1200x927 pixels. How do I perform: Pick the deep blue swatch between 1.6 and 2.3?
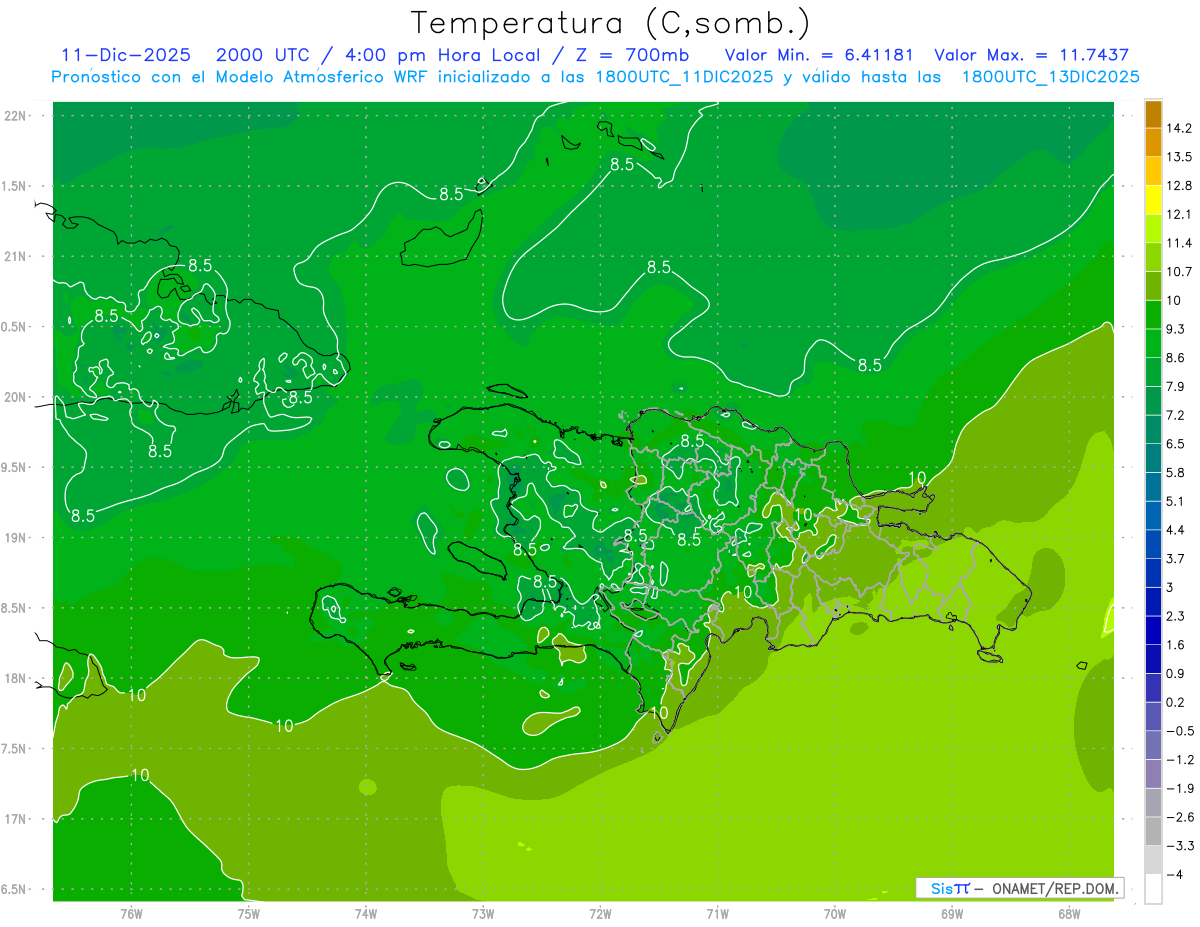coord(1153,631)
